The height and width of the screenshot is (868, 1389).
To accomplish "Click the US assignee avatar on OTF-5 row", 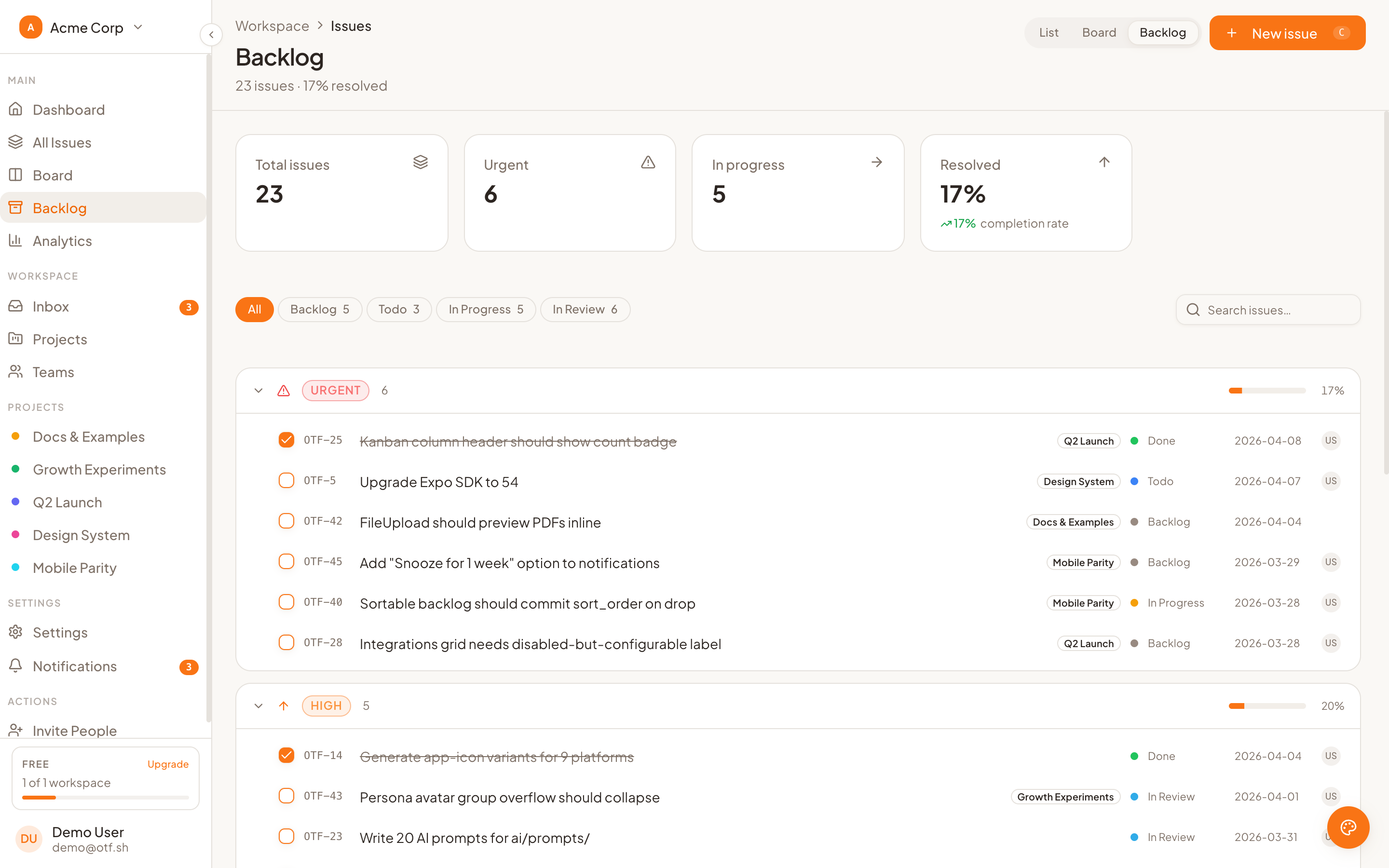I will (1331, 481).
